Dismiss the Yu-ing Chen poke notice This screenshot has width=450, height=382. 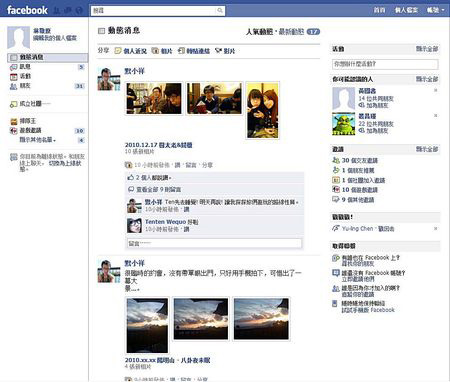tap(435, 229)
